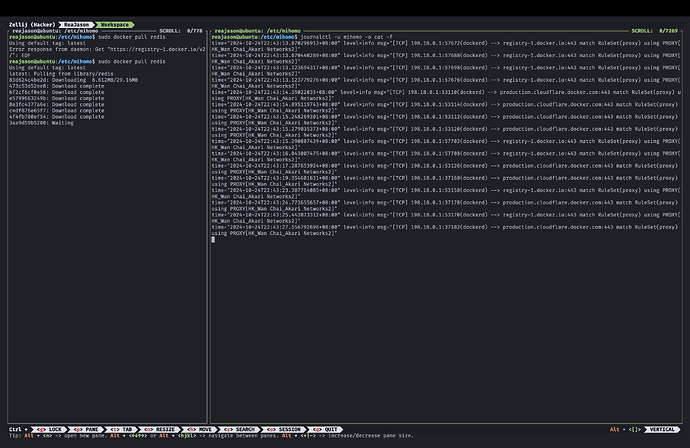Open the PANE mode in status bar

(86, 429)
